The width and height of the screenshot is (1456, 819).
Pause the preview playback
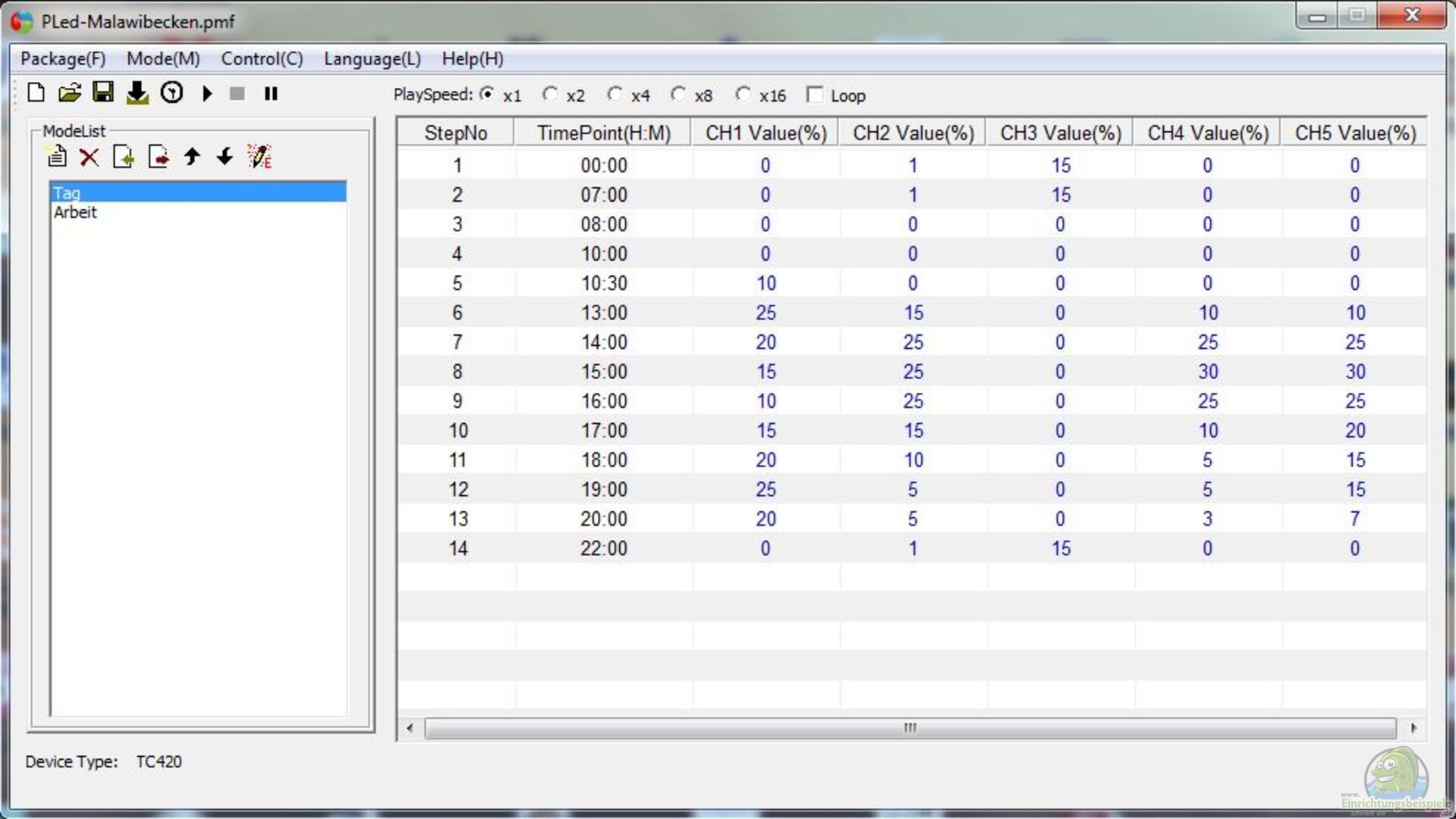click(x=271, y=93)
